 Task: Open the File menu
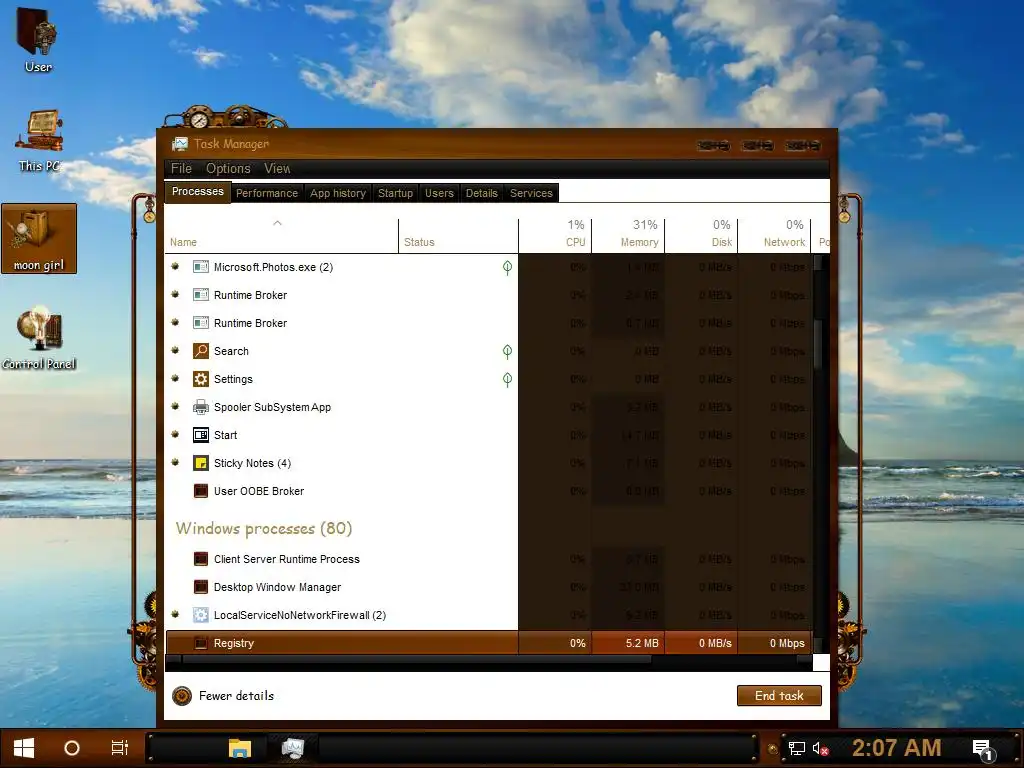click(x=182, y=168)
